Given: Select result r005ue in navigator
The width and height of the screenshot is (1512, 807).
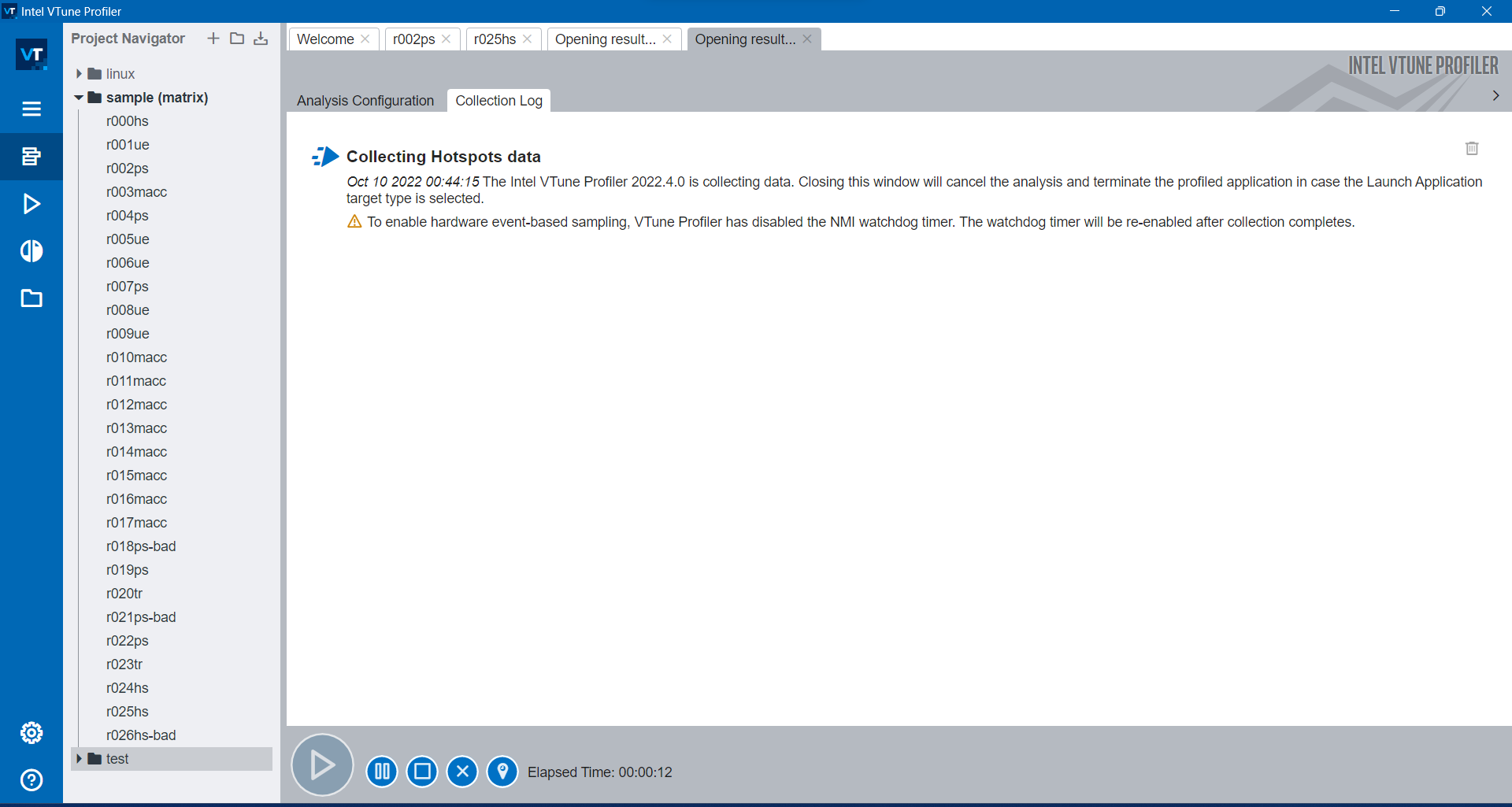Looking at the screenshot, I should 128,239.
